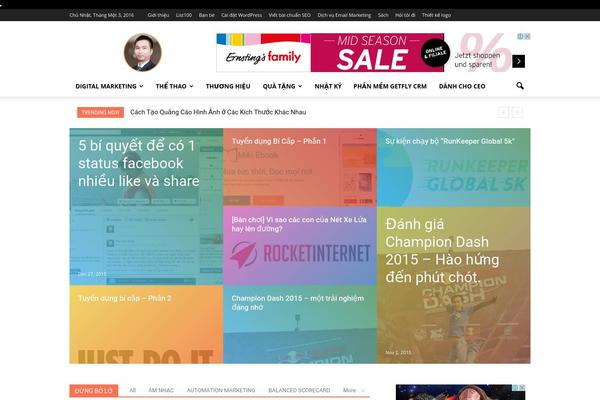Select the Balanced Scorecard tab
Viewport: 600px width, 400px height.
299,390
